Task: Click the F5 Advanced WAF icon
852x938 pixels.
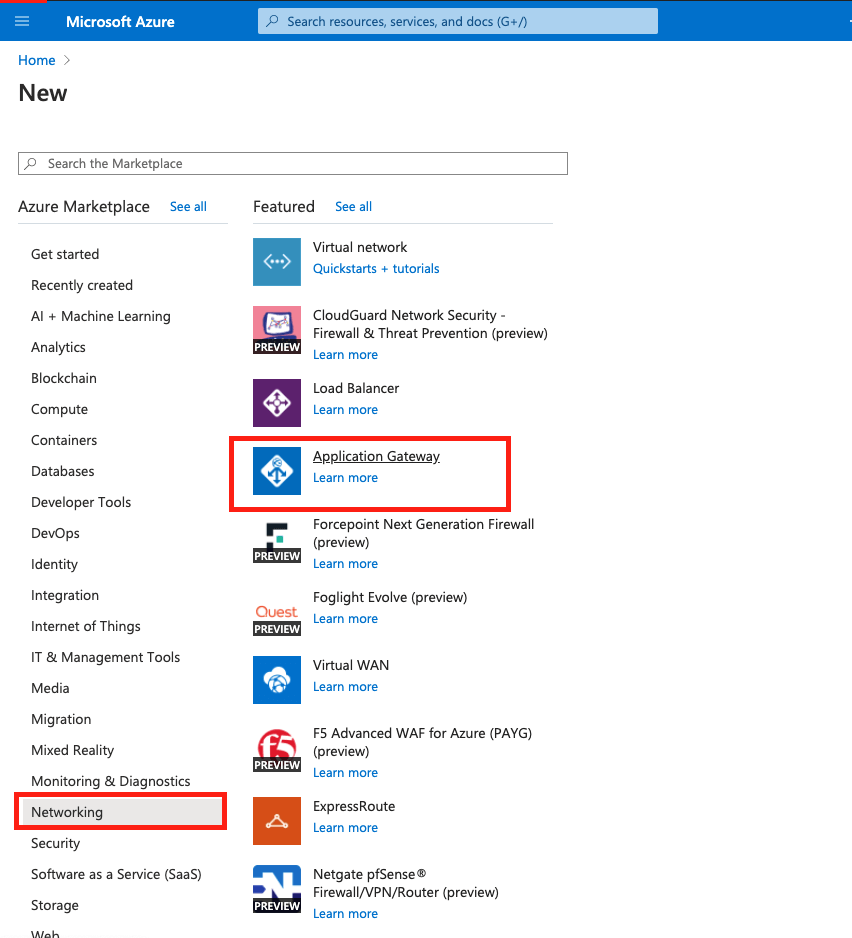Action: [277, 749]
